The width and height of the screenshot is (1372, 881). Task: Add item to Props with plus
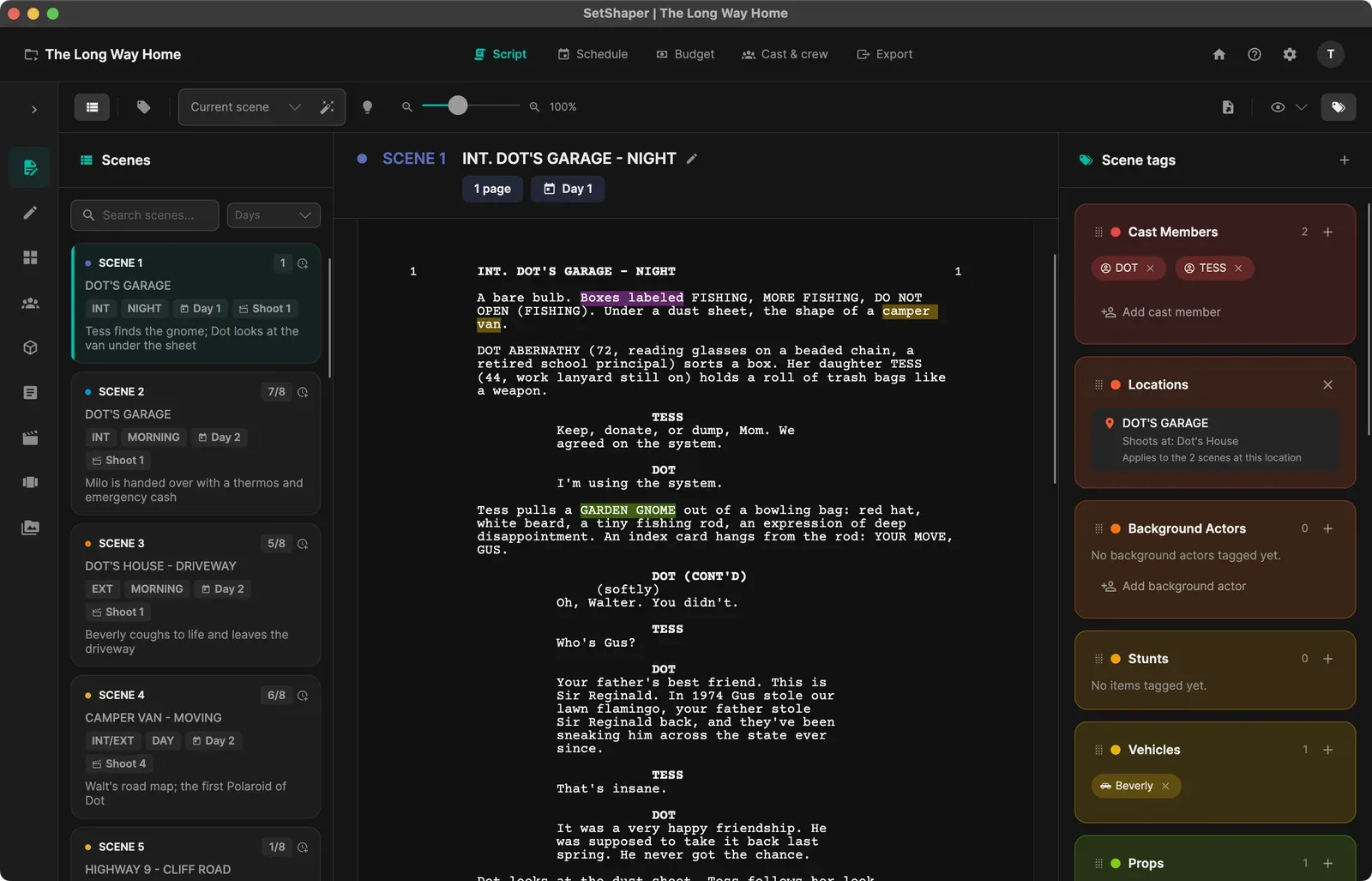[1327, 864]
